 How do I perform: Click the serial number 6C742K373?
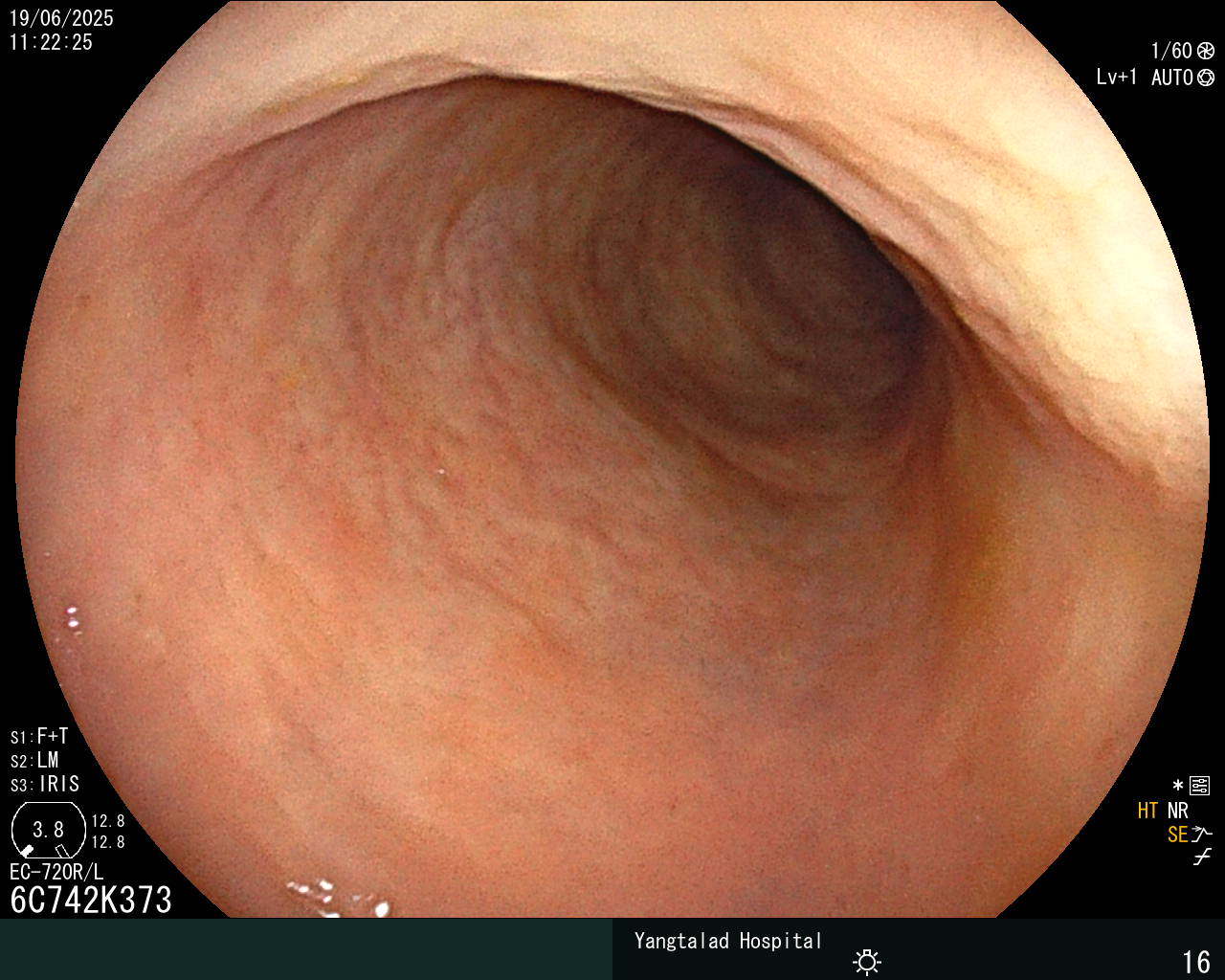[x=91, y=900]
